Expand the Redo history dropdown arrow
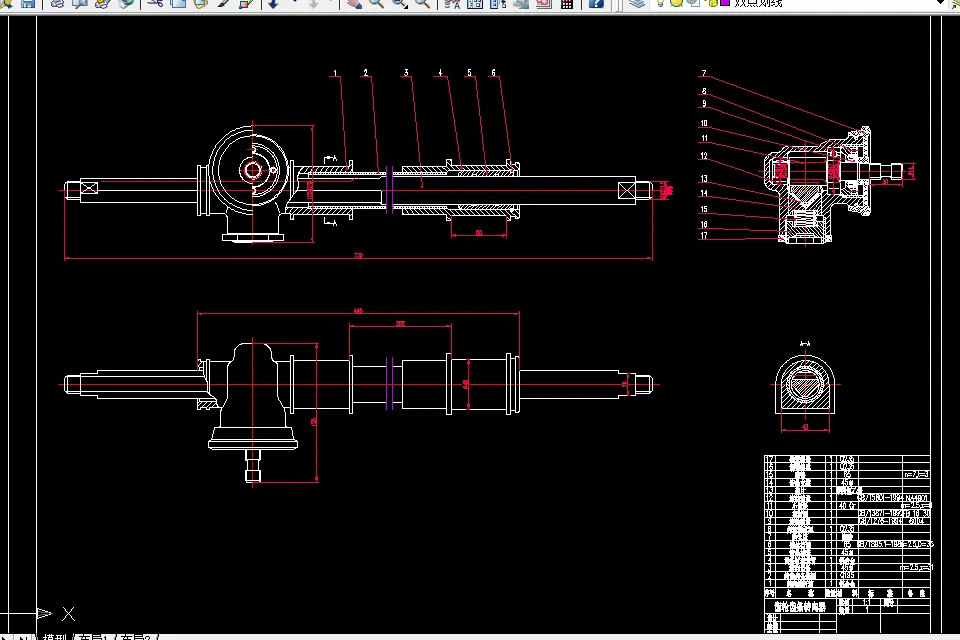This screenshot has height=640, width=960. point(331,2)
